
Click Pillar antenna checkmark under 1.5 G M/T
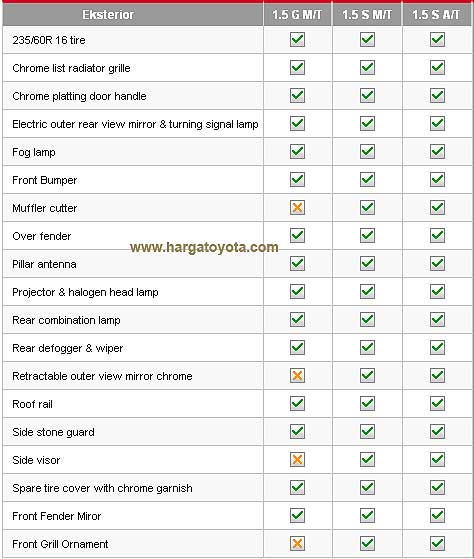click(x=297, y=263)
